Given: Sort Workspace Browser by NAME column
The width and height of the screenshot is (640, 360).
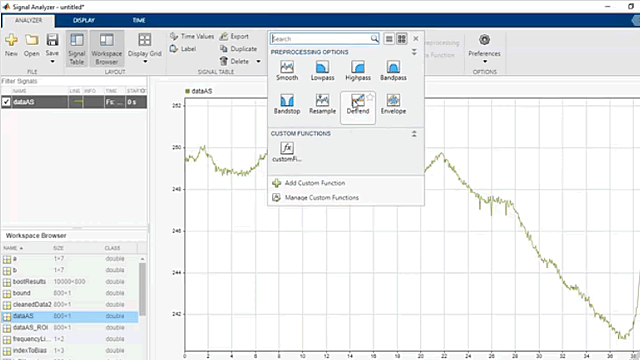Looking at the screenshot, I should [x=13, y=248].
